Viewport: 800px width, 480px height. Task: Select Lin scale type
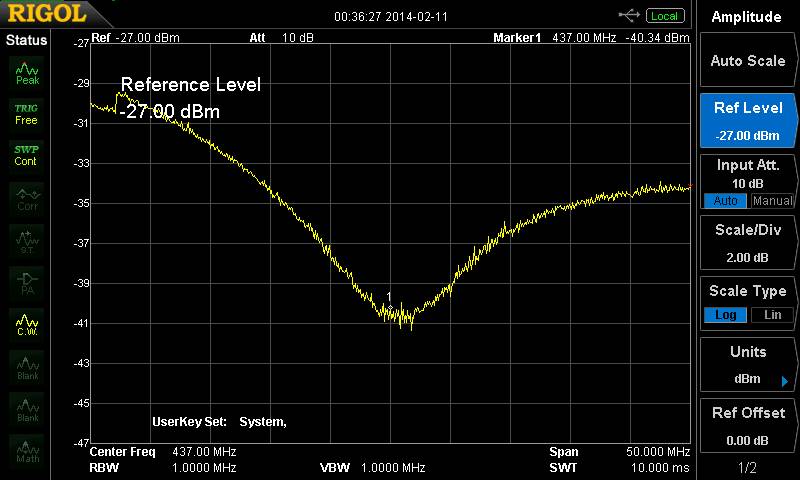pyautogui.click(x=772, y=315)
